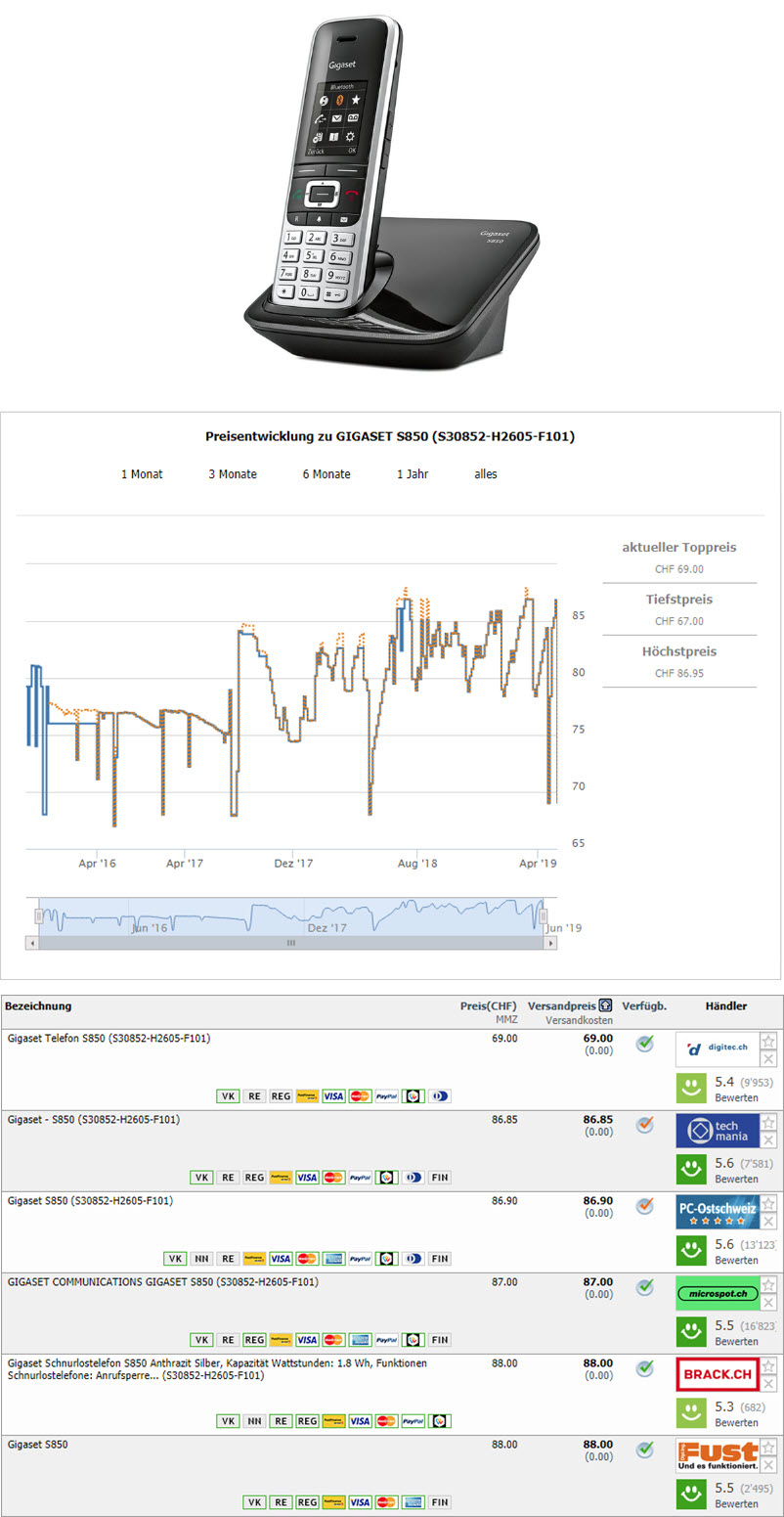Sort the list by the Preis(CHF) column

point(489,1005)
